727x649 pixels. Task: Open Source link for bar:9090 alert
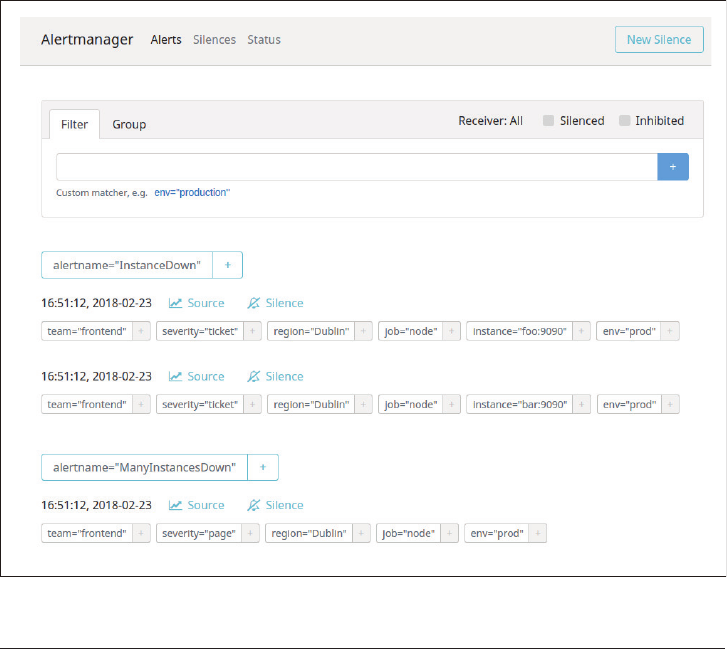(197, 376)
